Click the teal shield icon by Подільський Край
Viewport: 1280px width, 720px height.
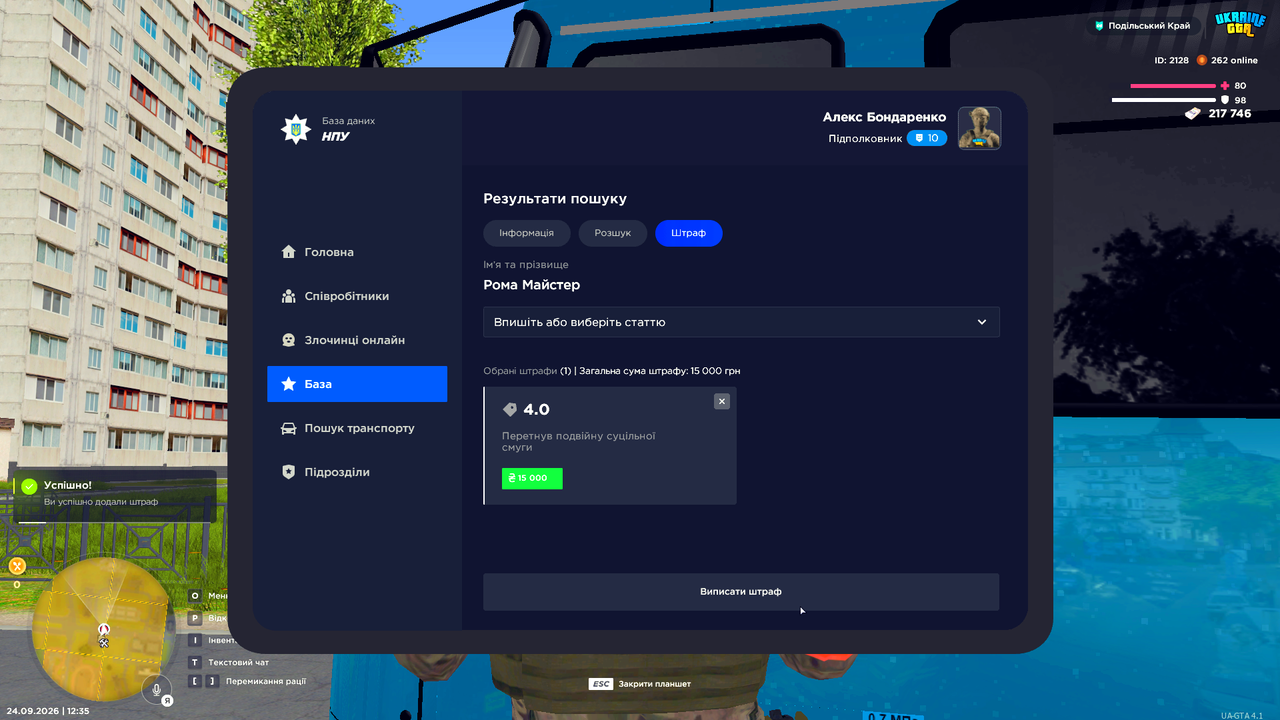[x=1100, y=26]
